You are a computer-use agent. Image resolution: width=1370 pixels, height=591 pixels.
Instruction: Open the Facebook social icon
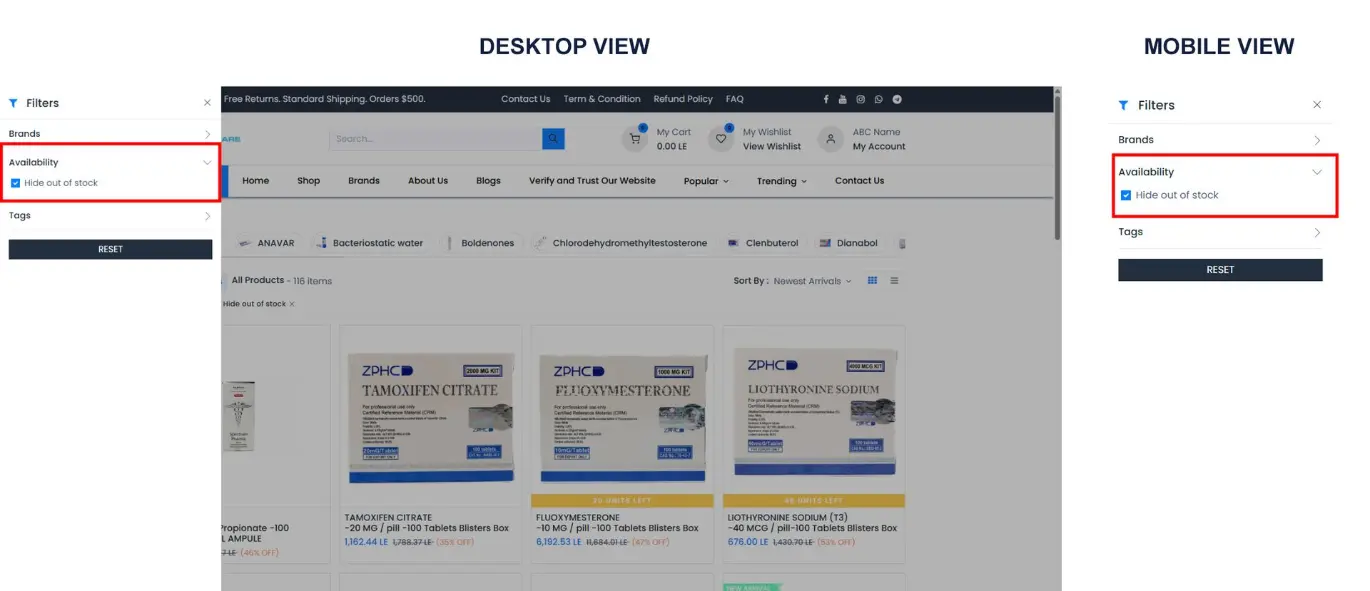click(826, 99)
